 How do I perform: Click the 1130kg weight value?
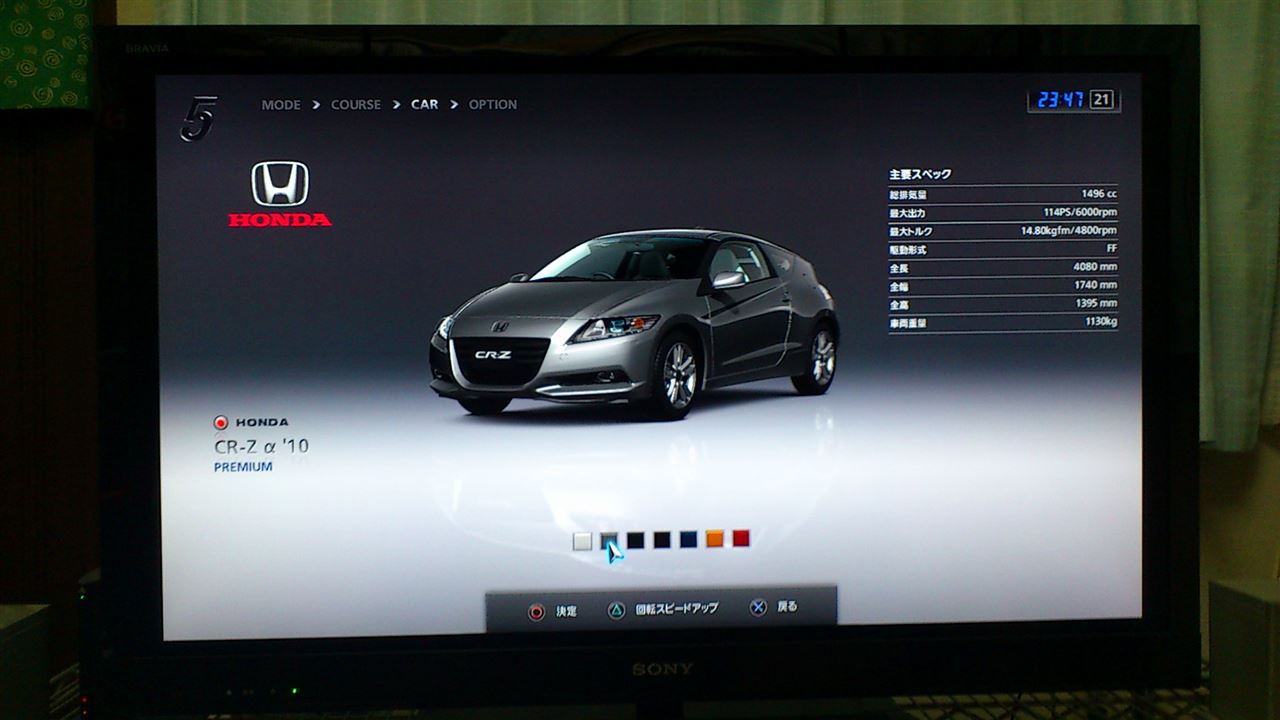coord(1101,322)
